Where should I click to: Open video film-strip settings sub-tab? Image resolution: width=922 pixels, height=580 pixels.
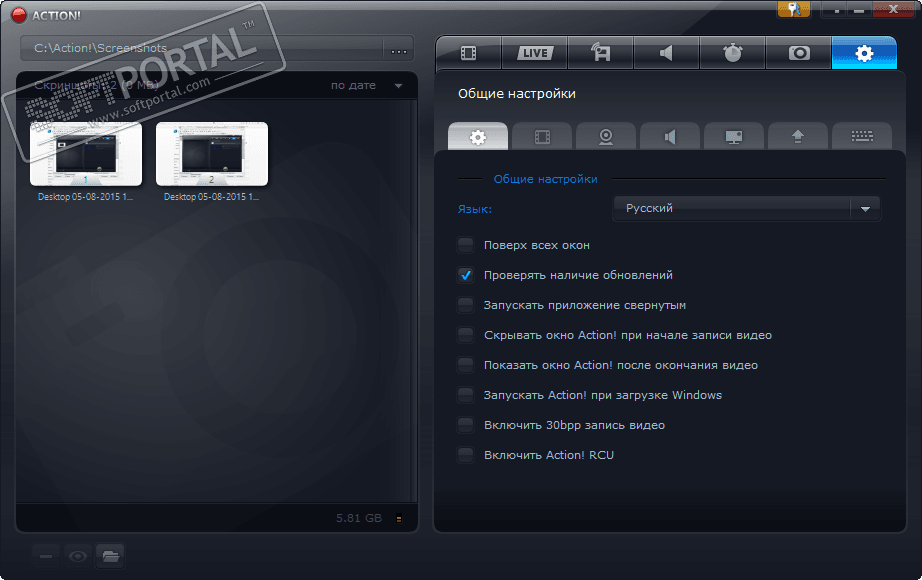tap(542, 136)
